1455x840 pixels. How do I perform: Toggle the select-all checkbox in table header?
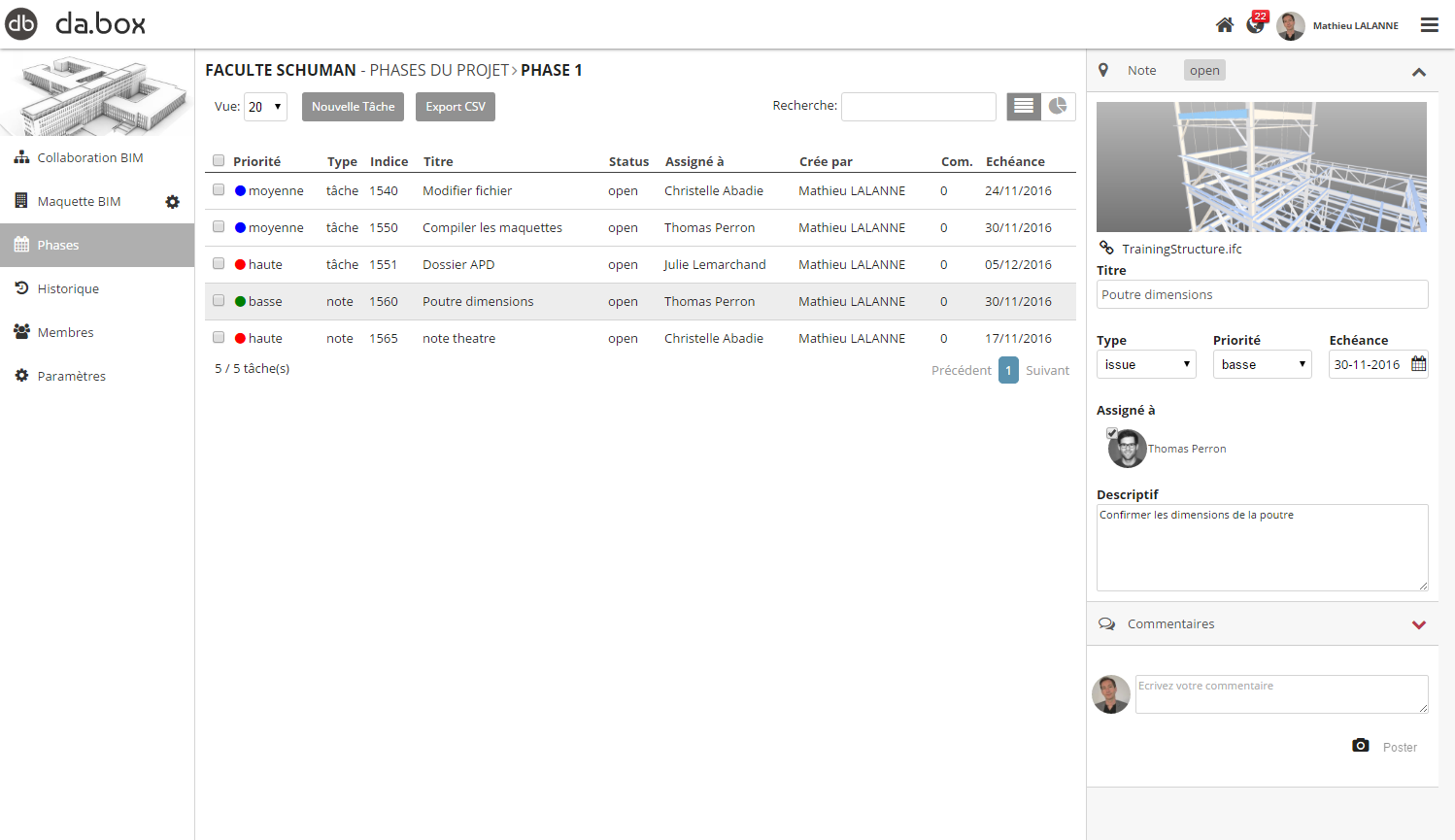[219, 161]
